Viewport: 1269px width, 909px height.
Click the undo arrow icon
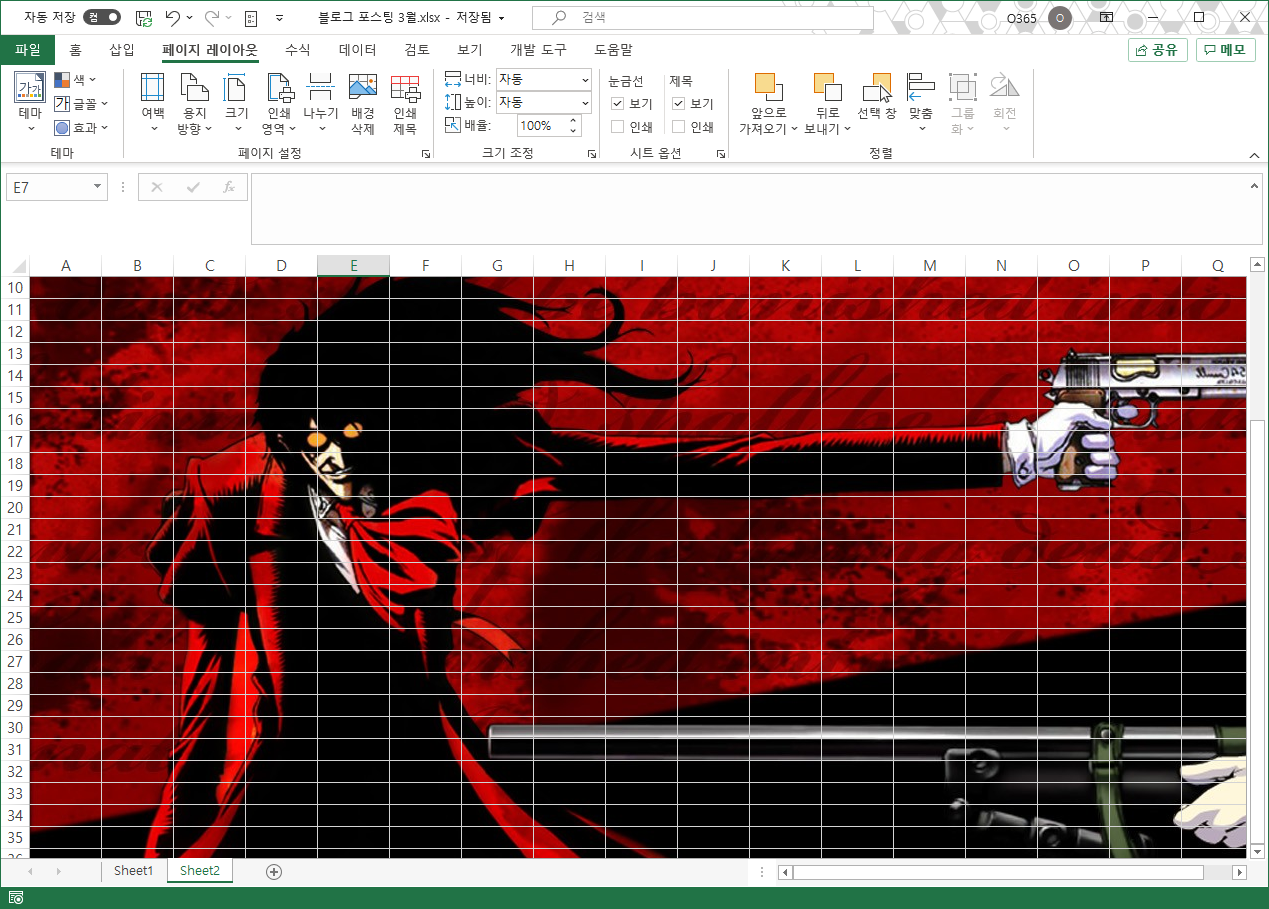tap(173, 18)
